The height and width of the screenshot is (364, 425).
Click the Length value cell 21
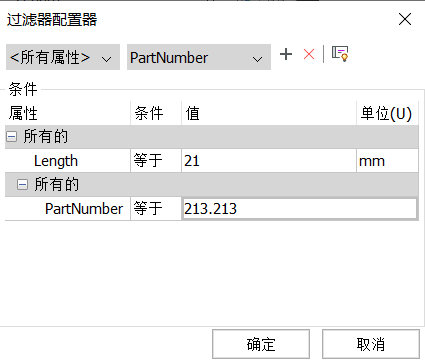(269, 161)
